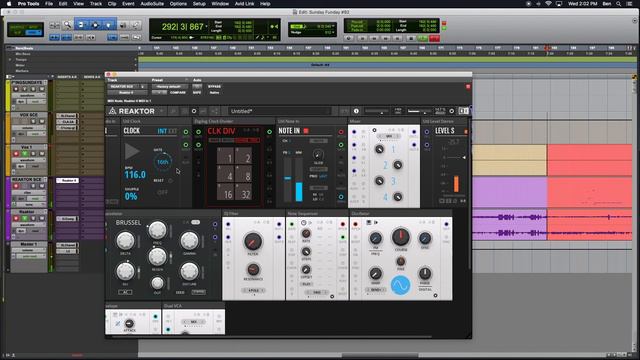Switch the Clock to INT mode
This screenshot has width=640, height=360.
point(162,131)
